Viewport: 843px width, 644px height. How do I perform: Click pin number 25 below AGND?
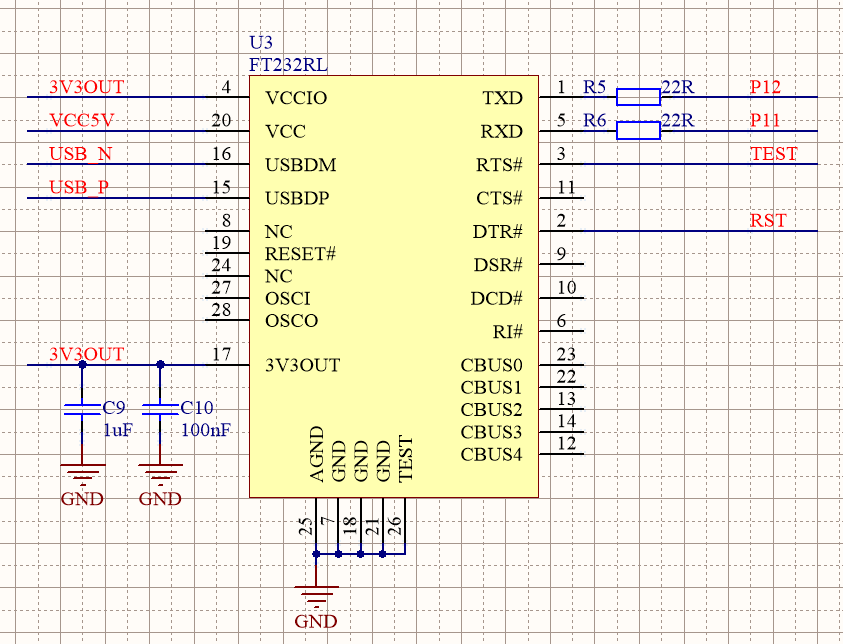tap(306, 526)
